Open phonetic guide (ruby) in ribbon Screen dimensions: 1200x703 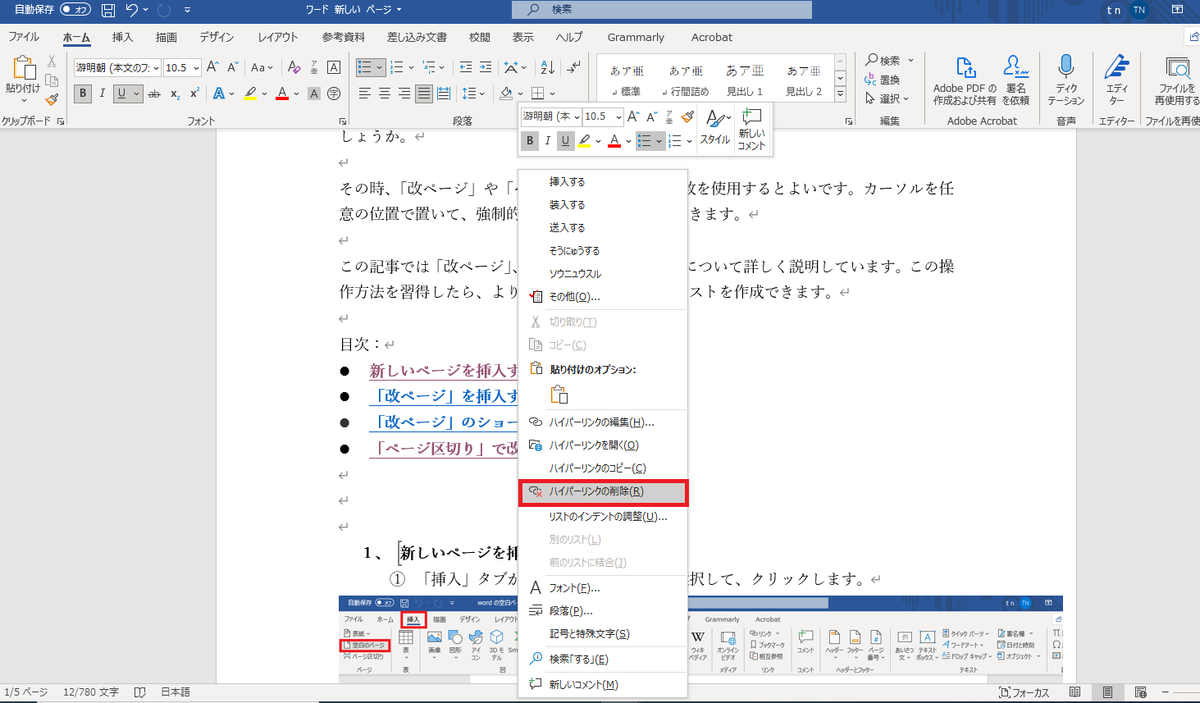click(314, 68)
